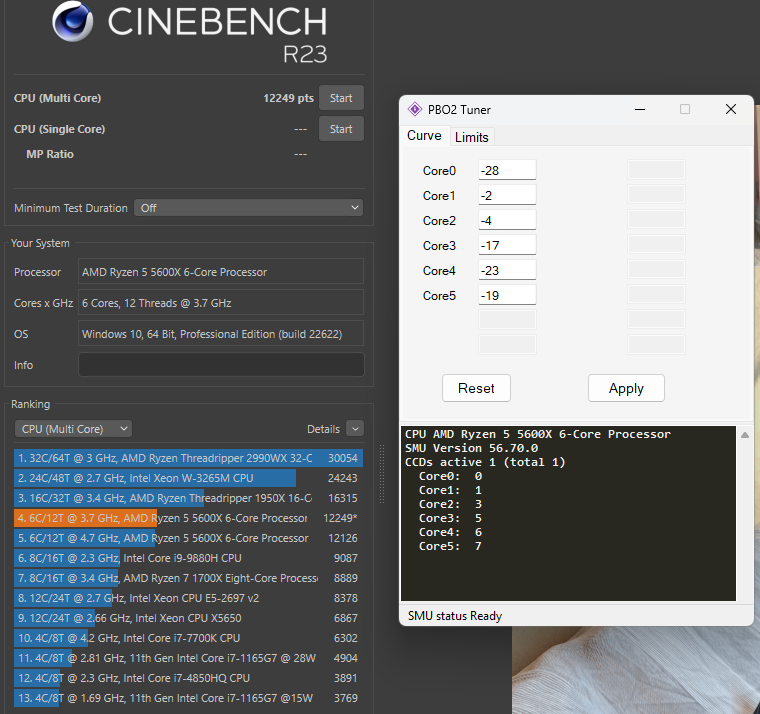Select ranking row 11 i7-1165G7 @ 28W
Image resolution: width=760 pixels, height=714 pixels.
(x=189, y=658)
